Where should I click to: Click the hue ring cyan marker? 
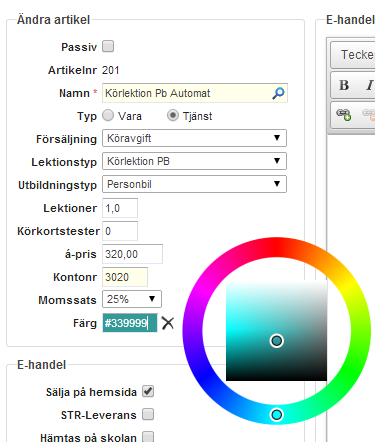click(x=277, y=415)
